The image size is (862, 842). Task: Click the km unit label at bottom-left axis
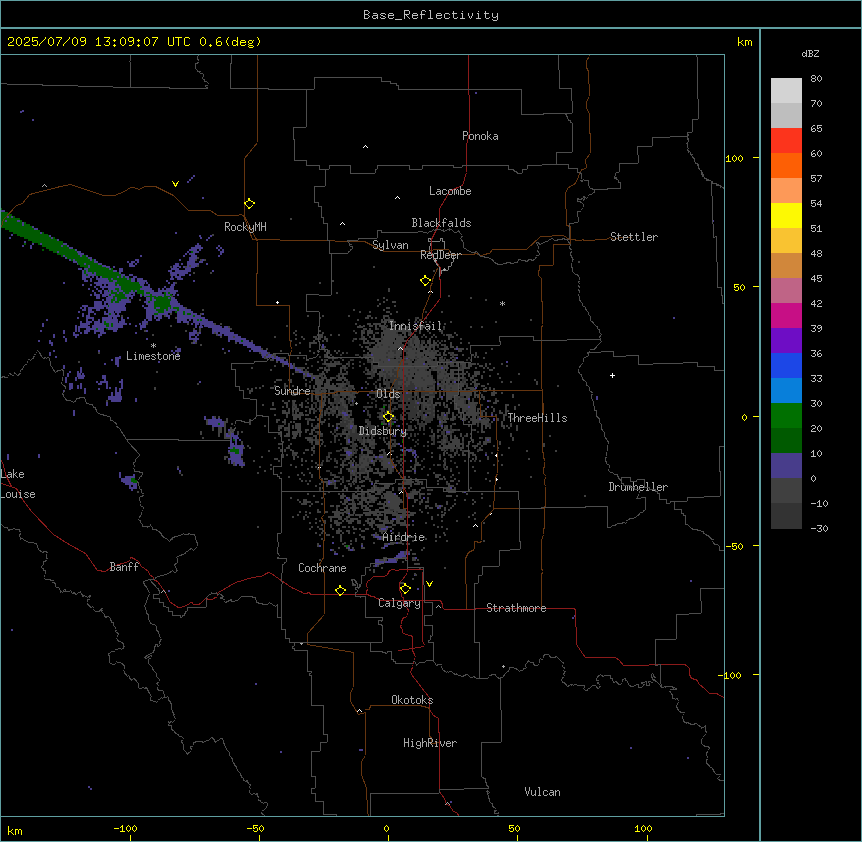[15, 830]
